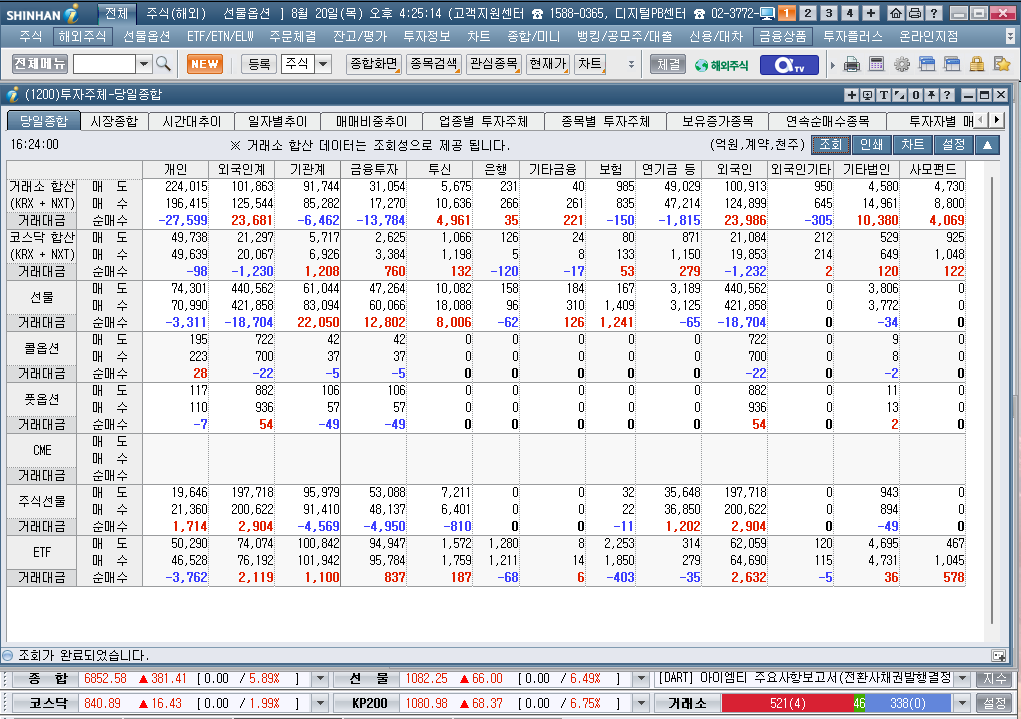Toggle the 주식(해외) menu mode

click(176, 13)
